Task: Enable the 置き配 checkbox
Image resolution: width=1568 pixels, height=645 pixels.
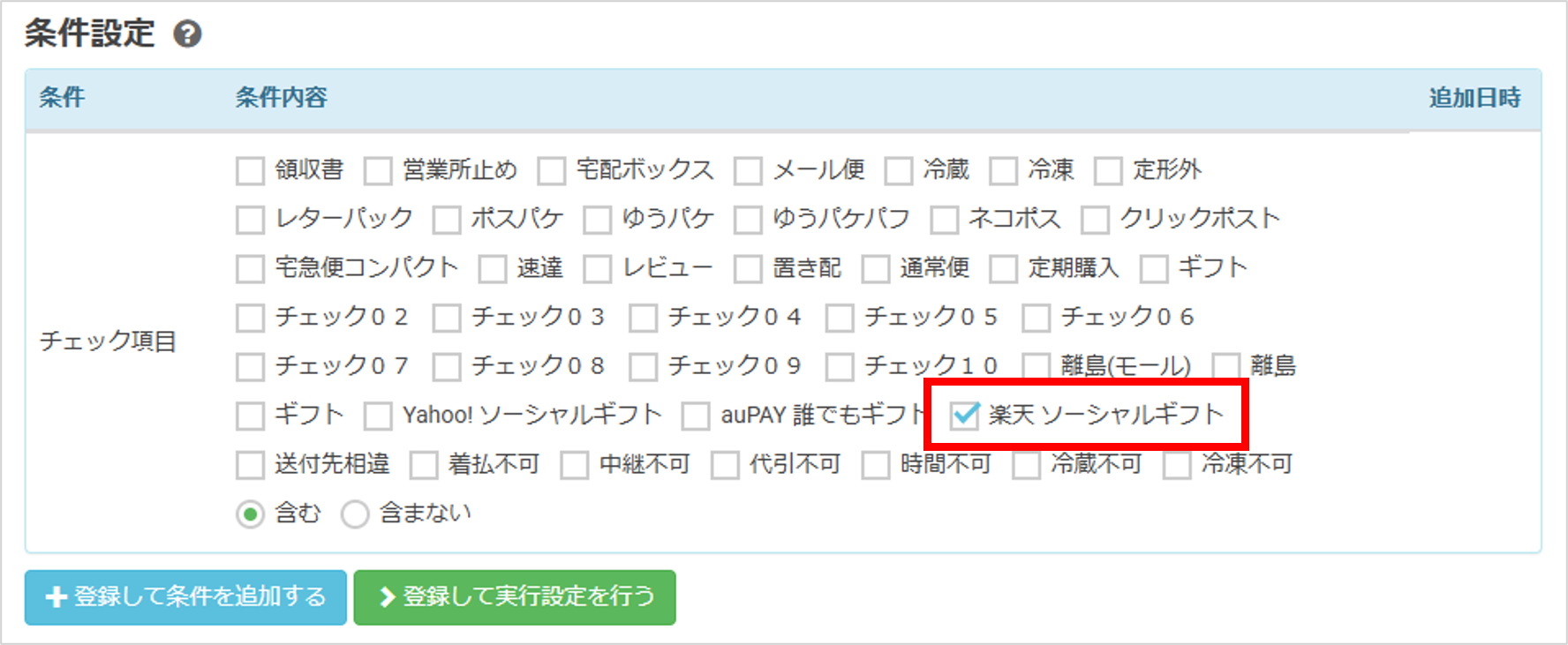Action: click(748, 268)
